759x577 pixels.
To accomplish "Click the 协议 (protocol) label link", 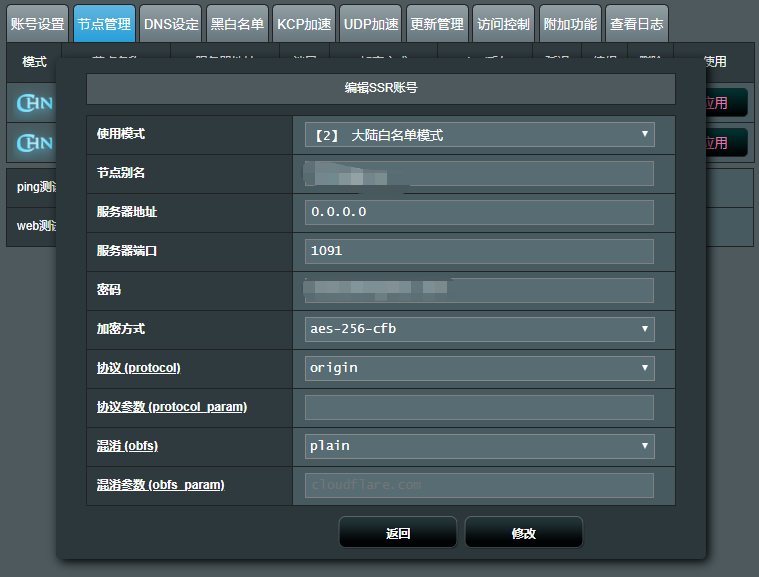I will [138, 368].
